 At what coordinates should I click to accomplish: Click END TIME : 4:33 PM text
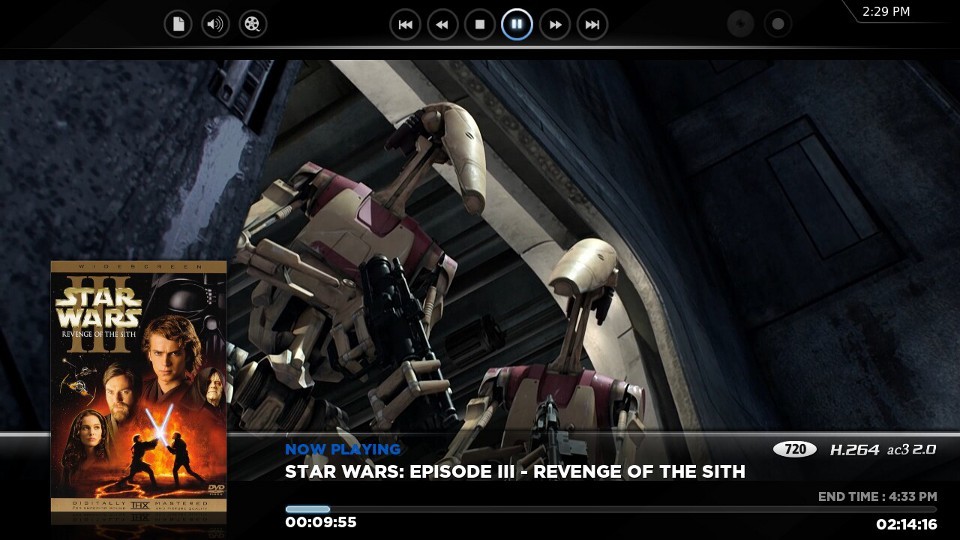click(x=877, y=497)
